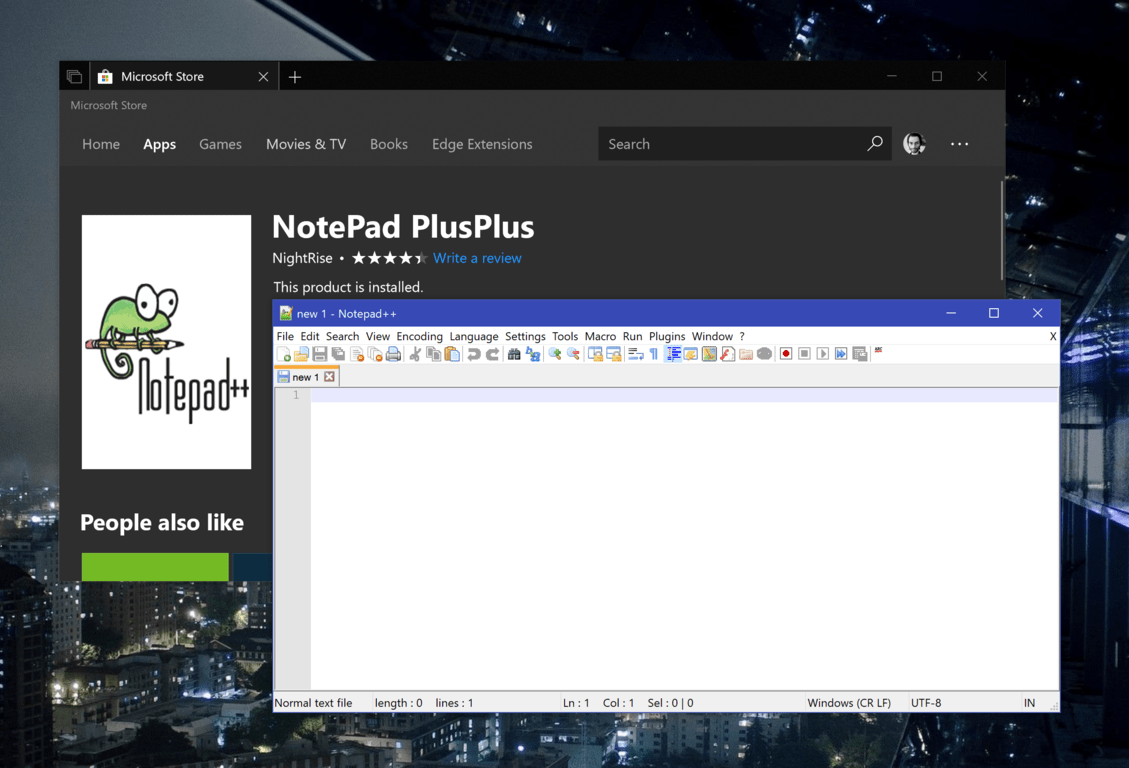The height and width of the screenshot is (768, 1129).
Task: Click the Open file folder icon
Action: click(302, 353)
